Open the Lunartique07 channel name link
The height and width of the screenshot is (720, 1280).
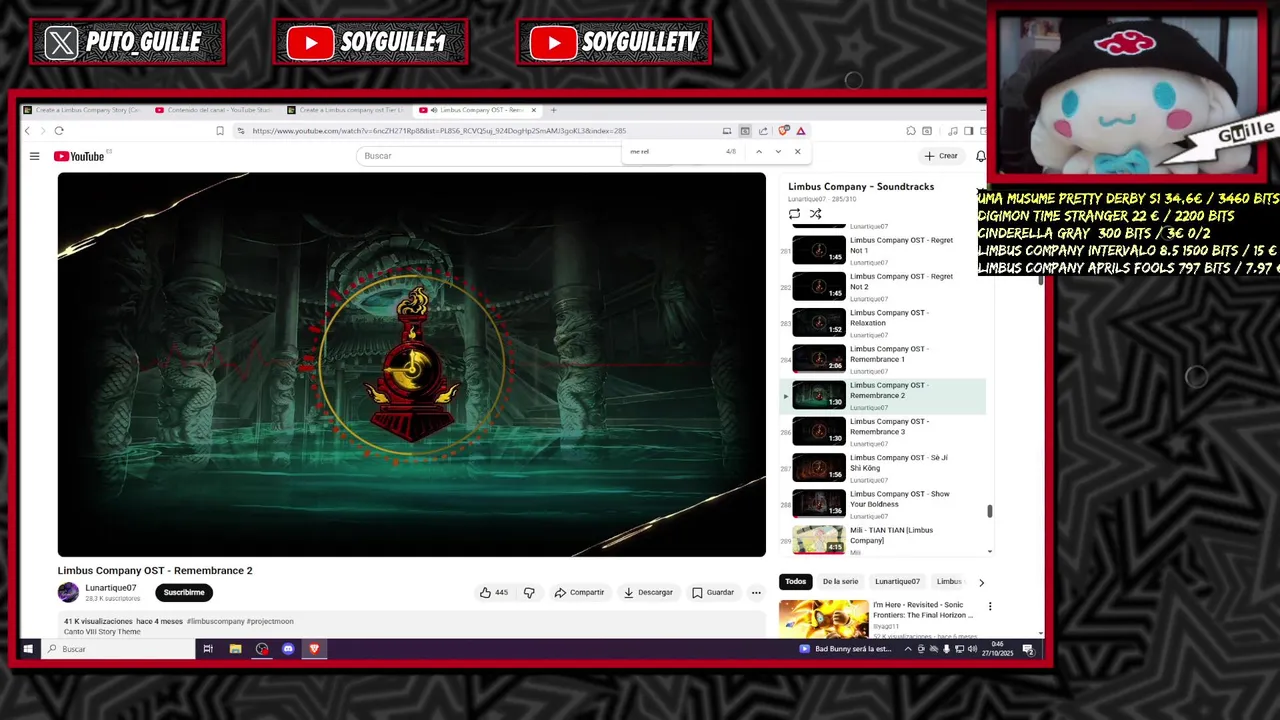(x=111, y=588)
